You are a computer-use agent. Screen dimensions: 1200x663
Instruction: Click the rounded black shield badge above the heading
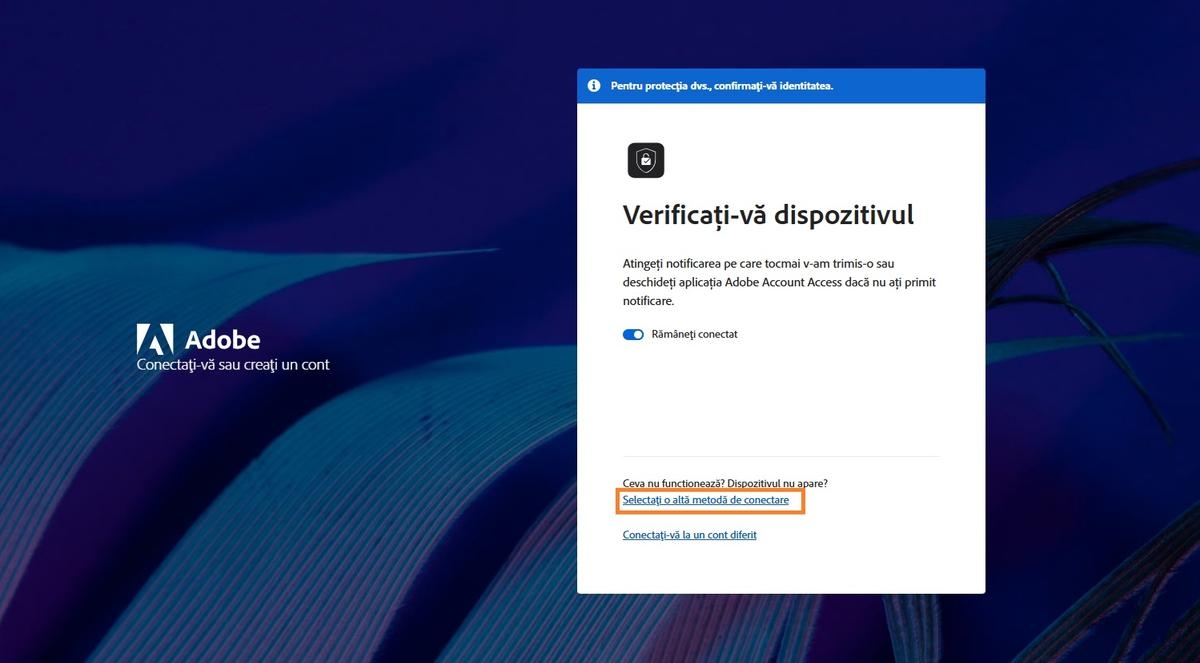click(x=646, y=160)
